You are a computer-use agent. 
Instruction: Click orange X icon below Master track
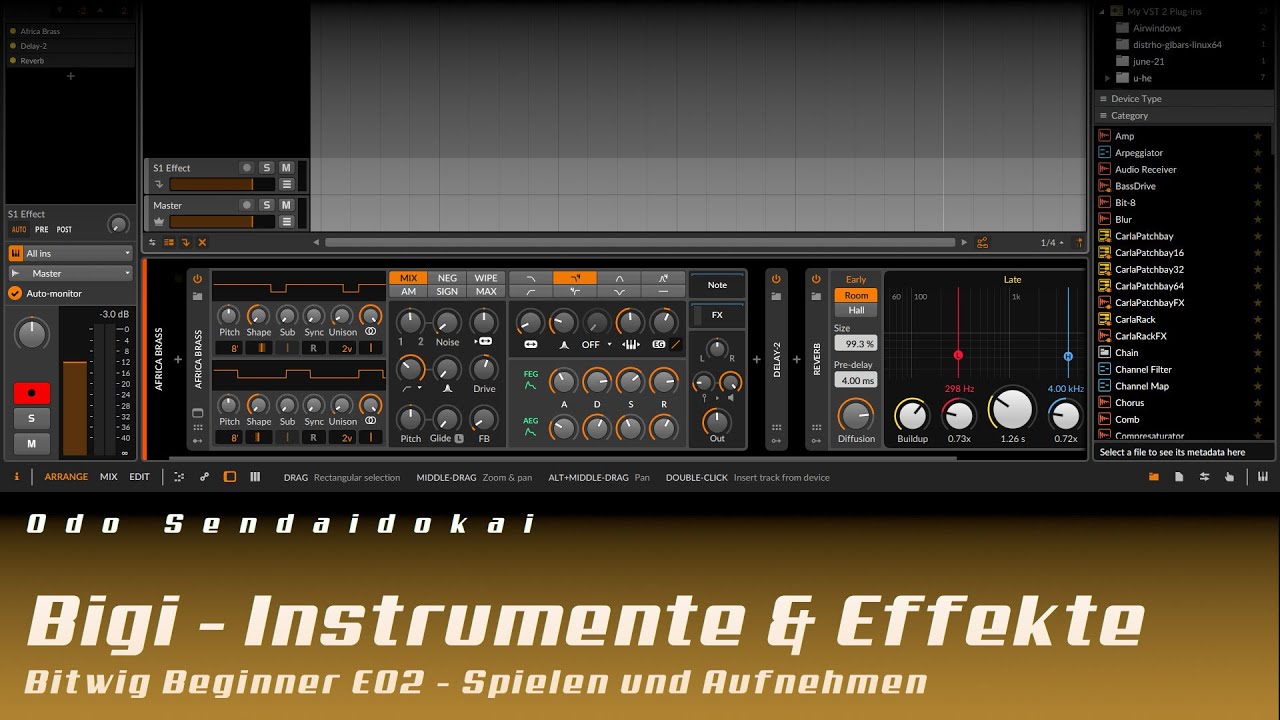tap(202, 242)
